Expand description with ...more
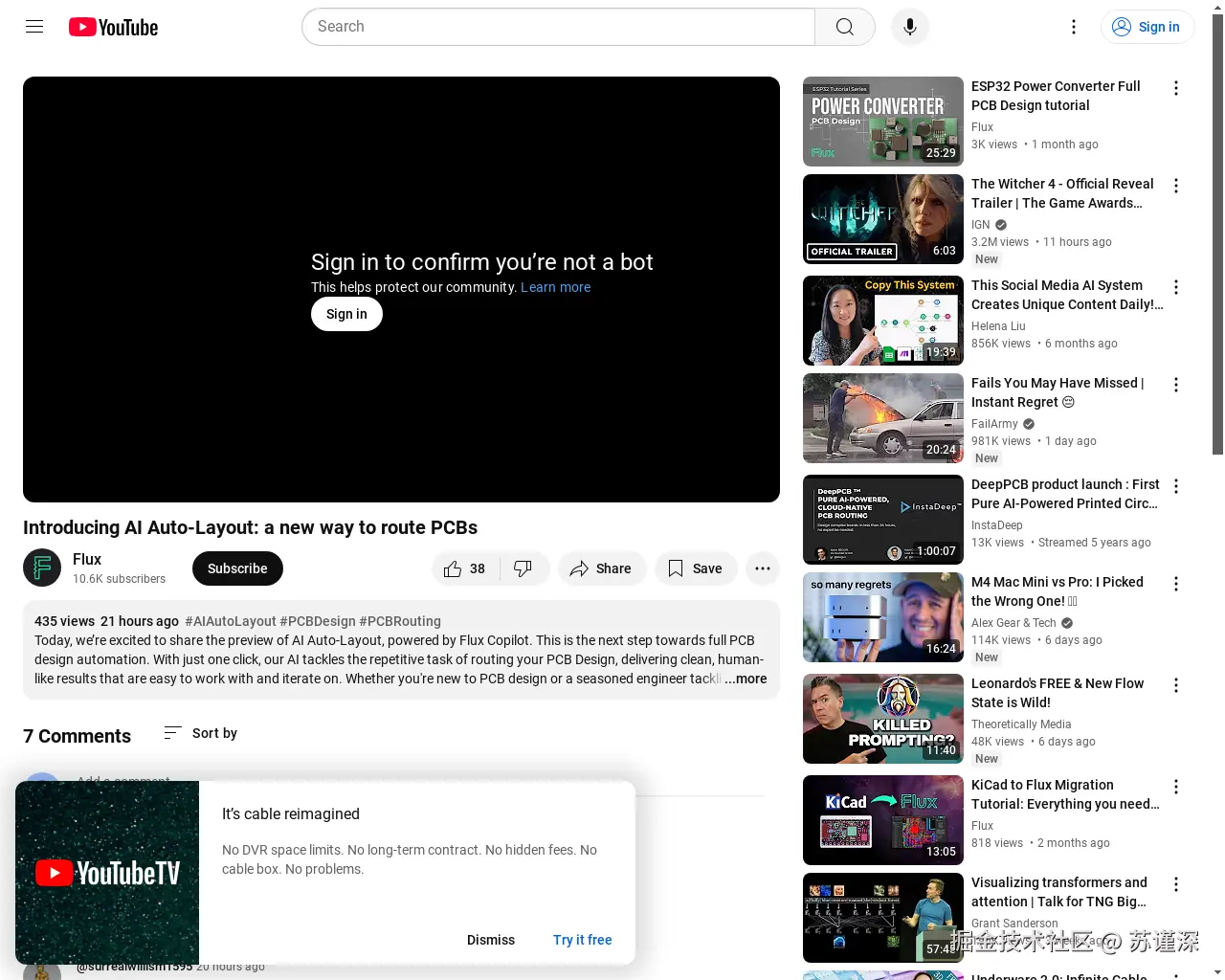This screenshot has height=980, width=1225. tap(746, 679)
